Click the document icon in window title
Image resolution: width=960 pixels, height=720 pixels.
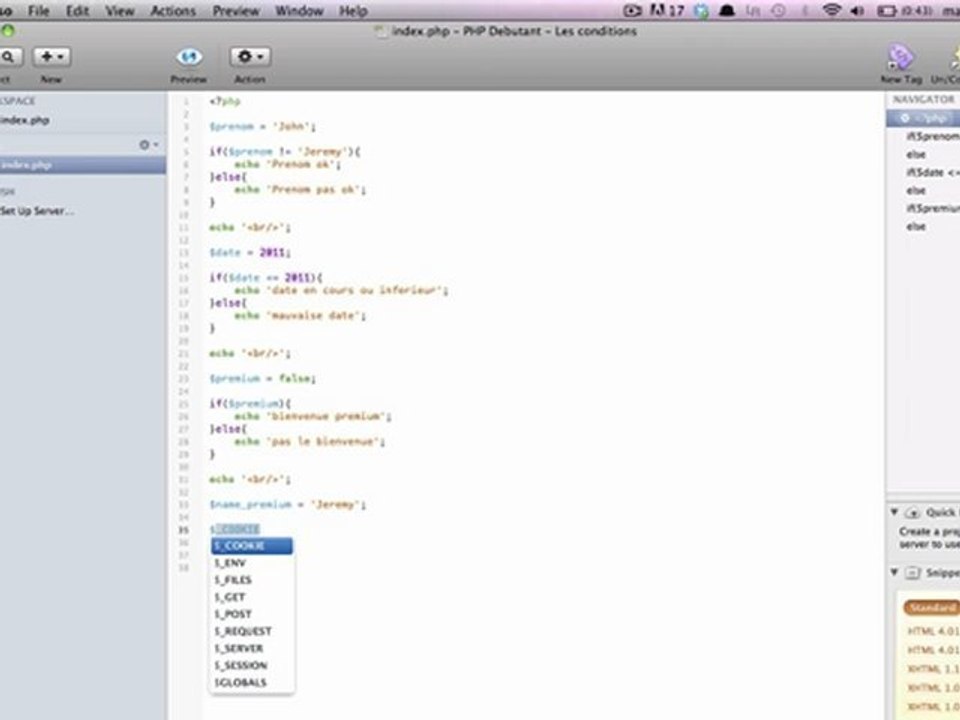[x=381, y=32]
